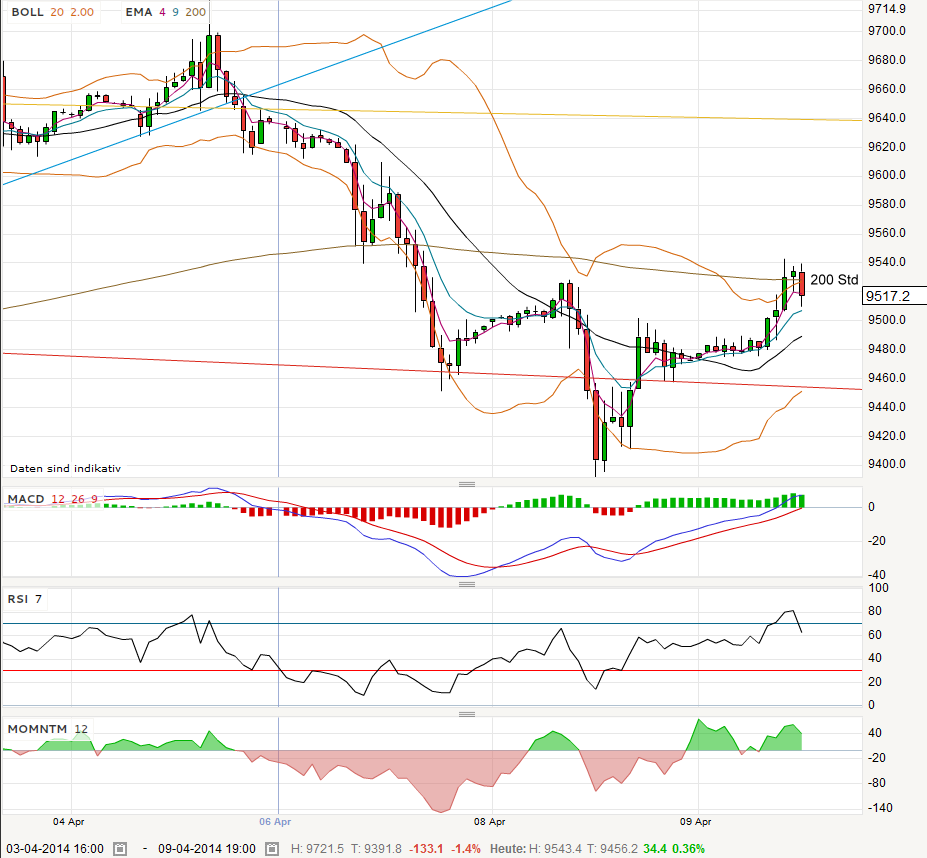Viewport: 927px width, 858px height.
Task: Open the EMA 4 9 200 indicator settings
Action: [x=166, y=12]
